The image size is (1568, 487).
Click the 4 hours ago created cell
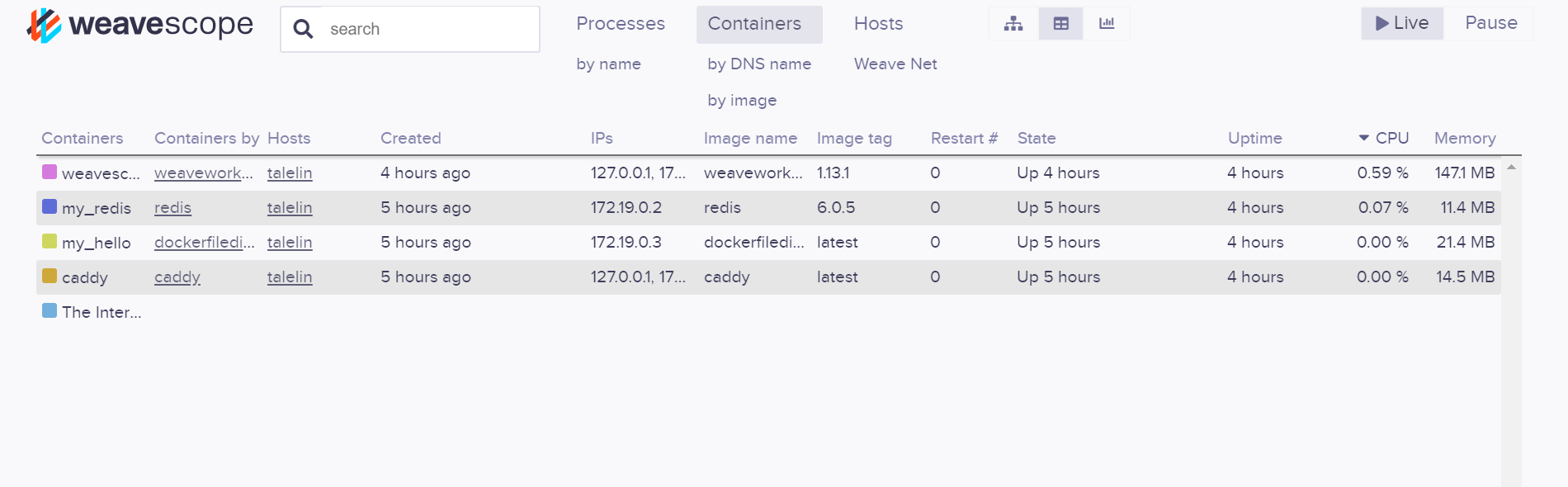tap(426, 173)
